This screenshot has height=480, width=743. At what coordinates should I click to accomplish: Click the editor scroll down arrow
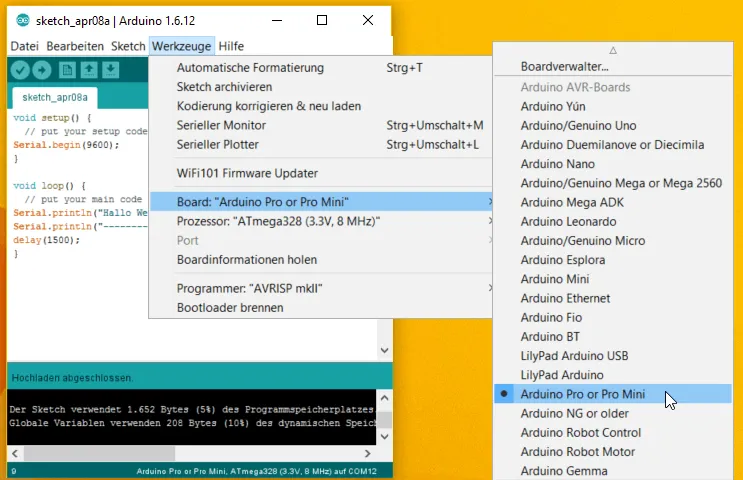[x=384, y=351]
